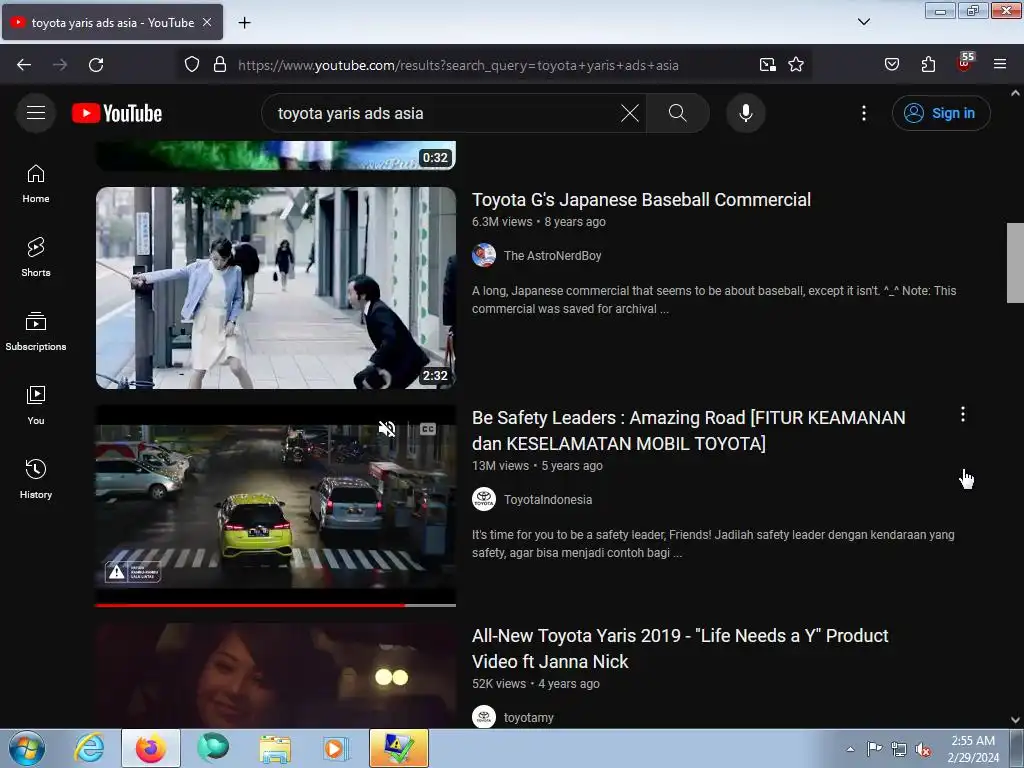Viewport: 1024px width, 768px height.
Task: Expand the list all tabs chevron
Action: tap(863, 22)
